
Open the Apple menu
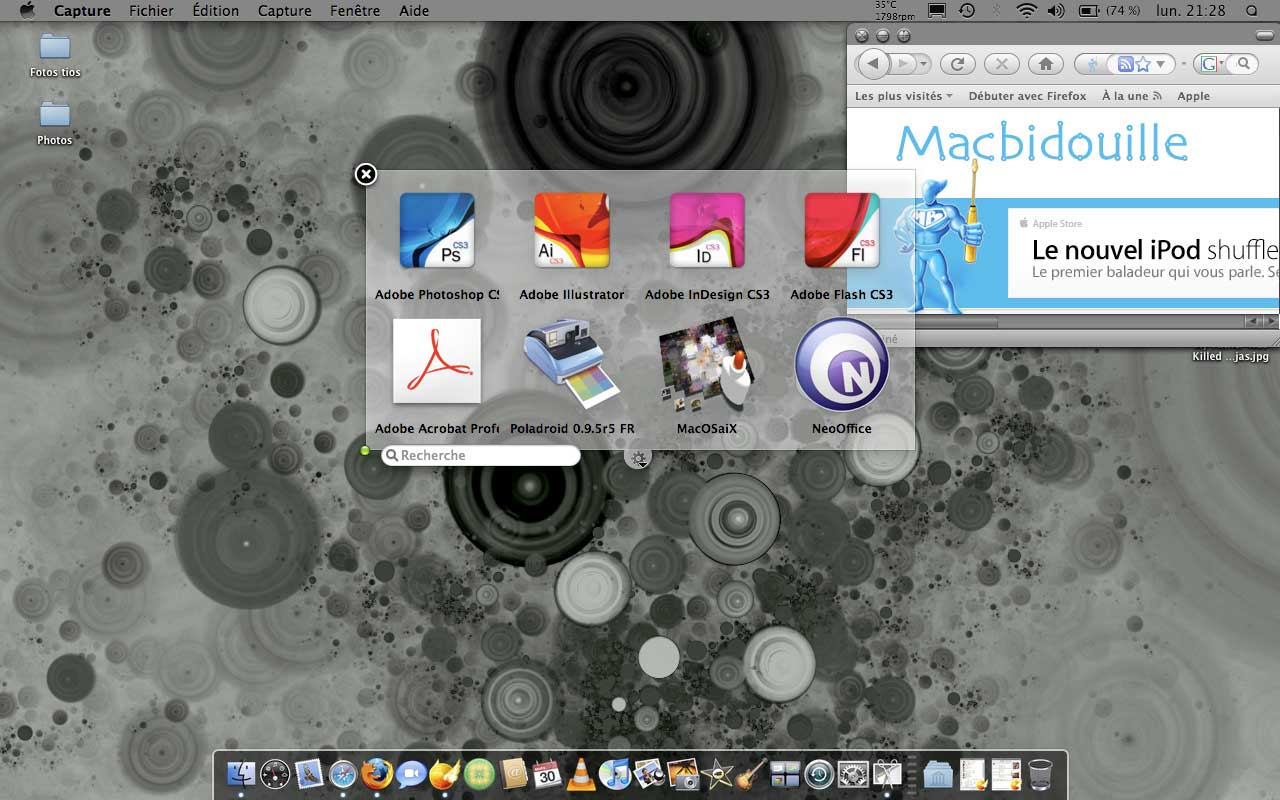pos(27,11)
